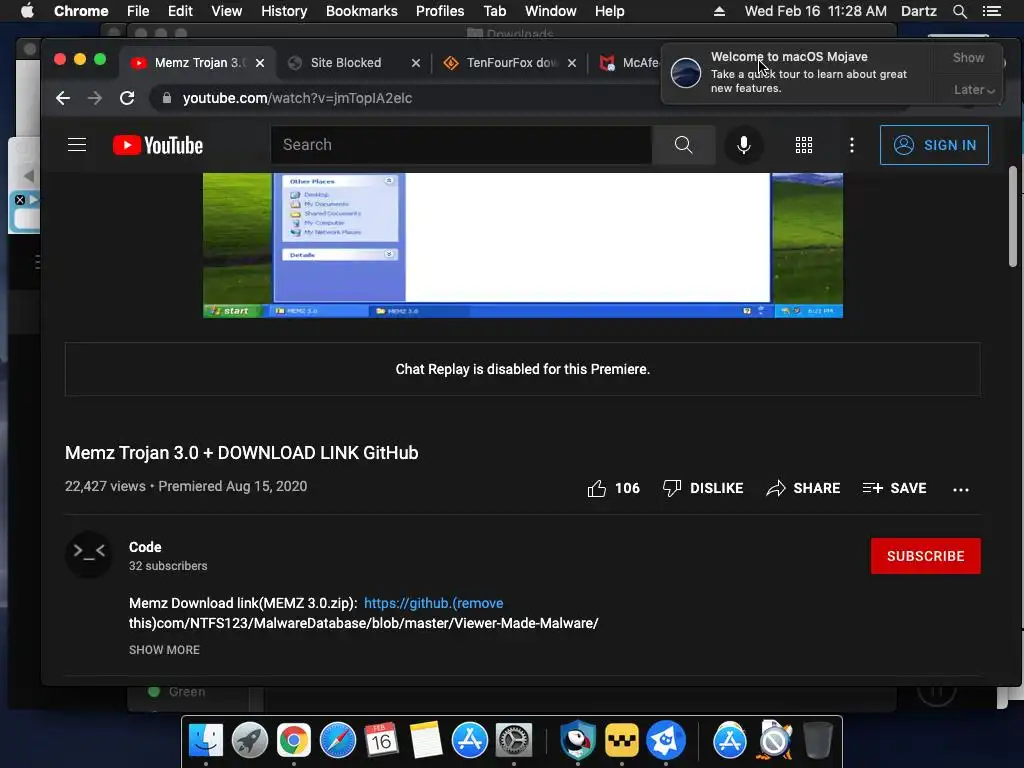Image resolution: width=1024 pixels, height=768 pixels.
Task: Open Notification Center list icon
Action: [x=991, y=11]
